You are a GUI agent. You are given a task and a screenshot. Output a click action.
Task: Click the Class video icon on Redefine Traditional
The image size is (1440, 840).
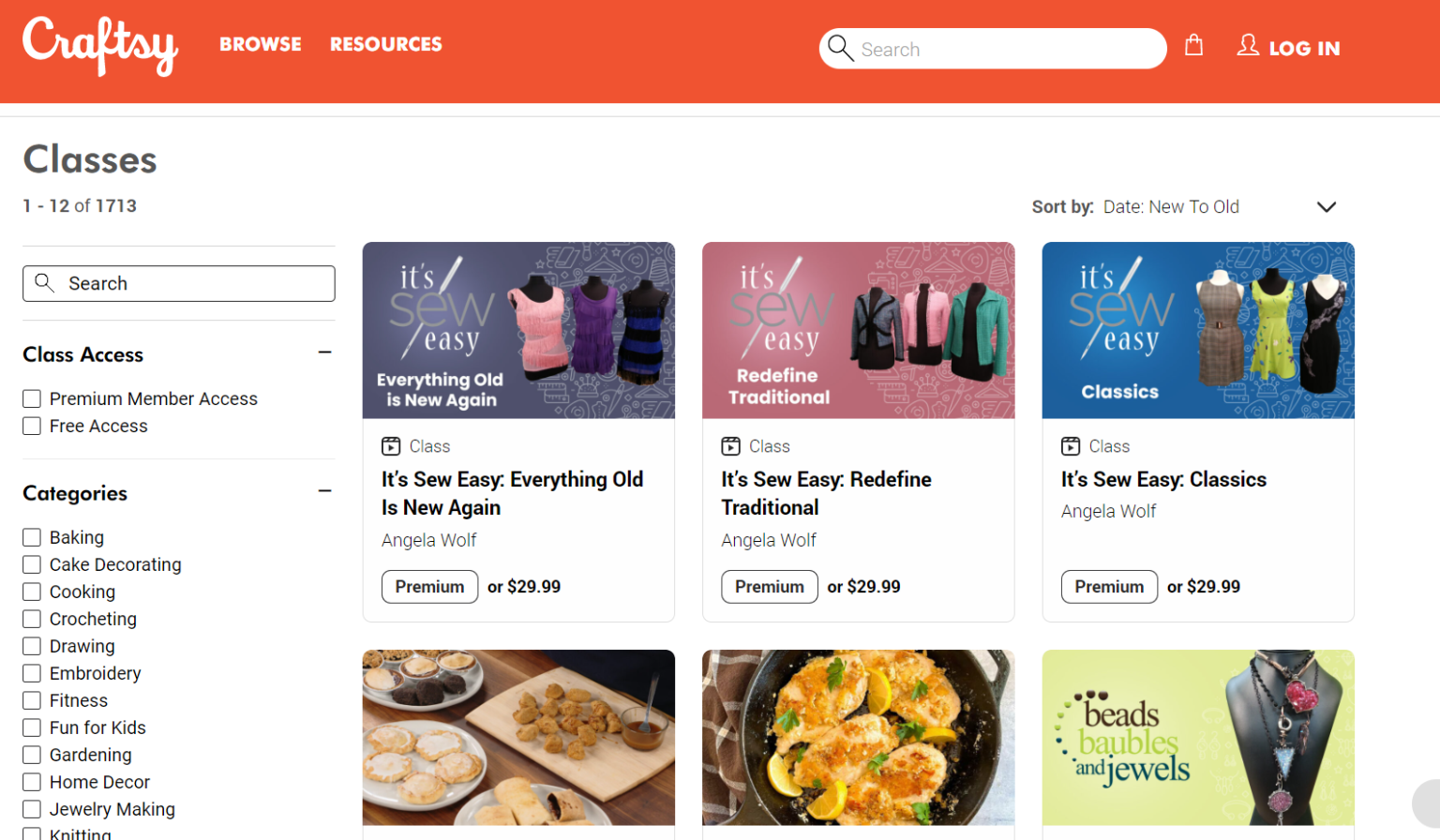pyautogui.click(x=734, y=446)
